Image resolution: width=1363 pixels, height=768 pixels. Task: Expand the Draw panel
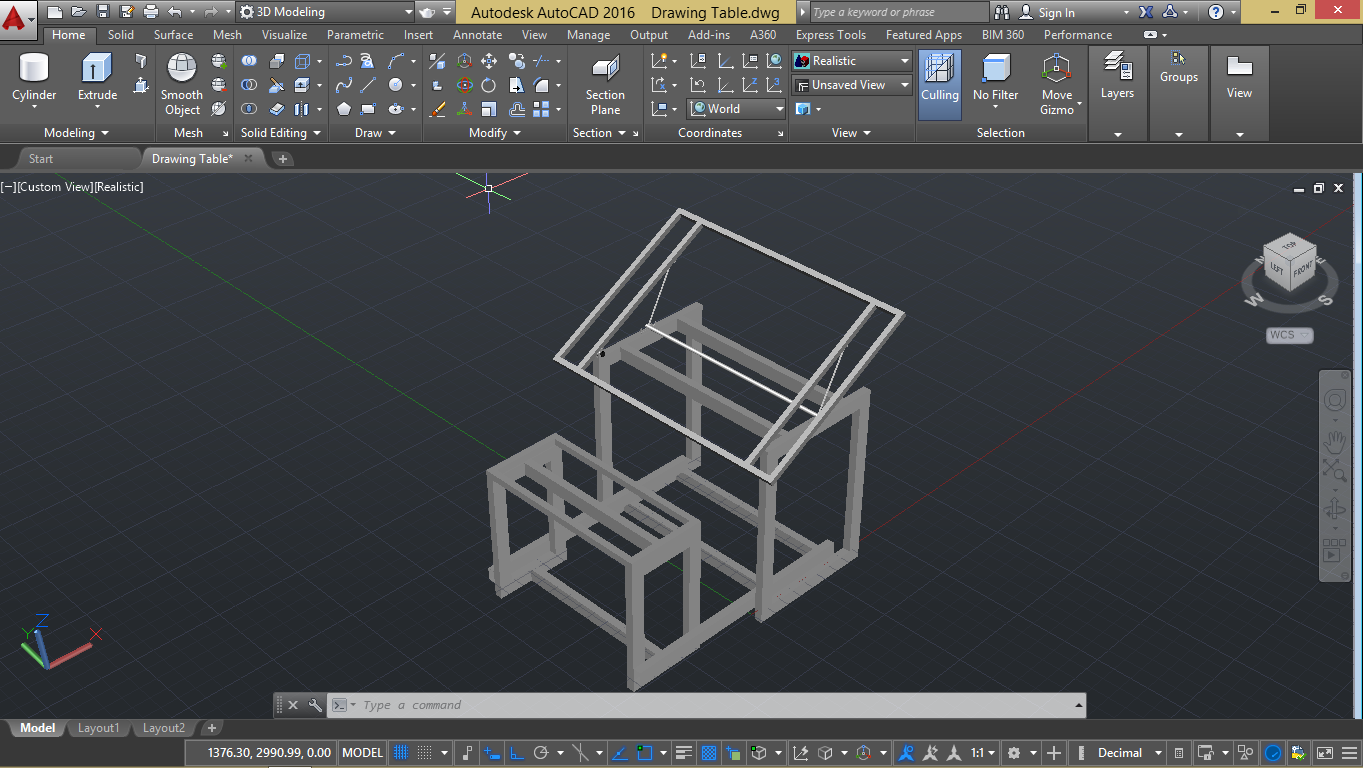375,133
